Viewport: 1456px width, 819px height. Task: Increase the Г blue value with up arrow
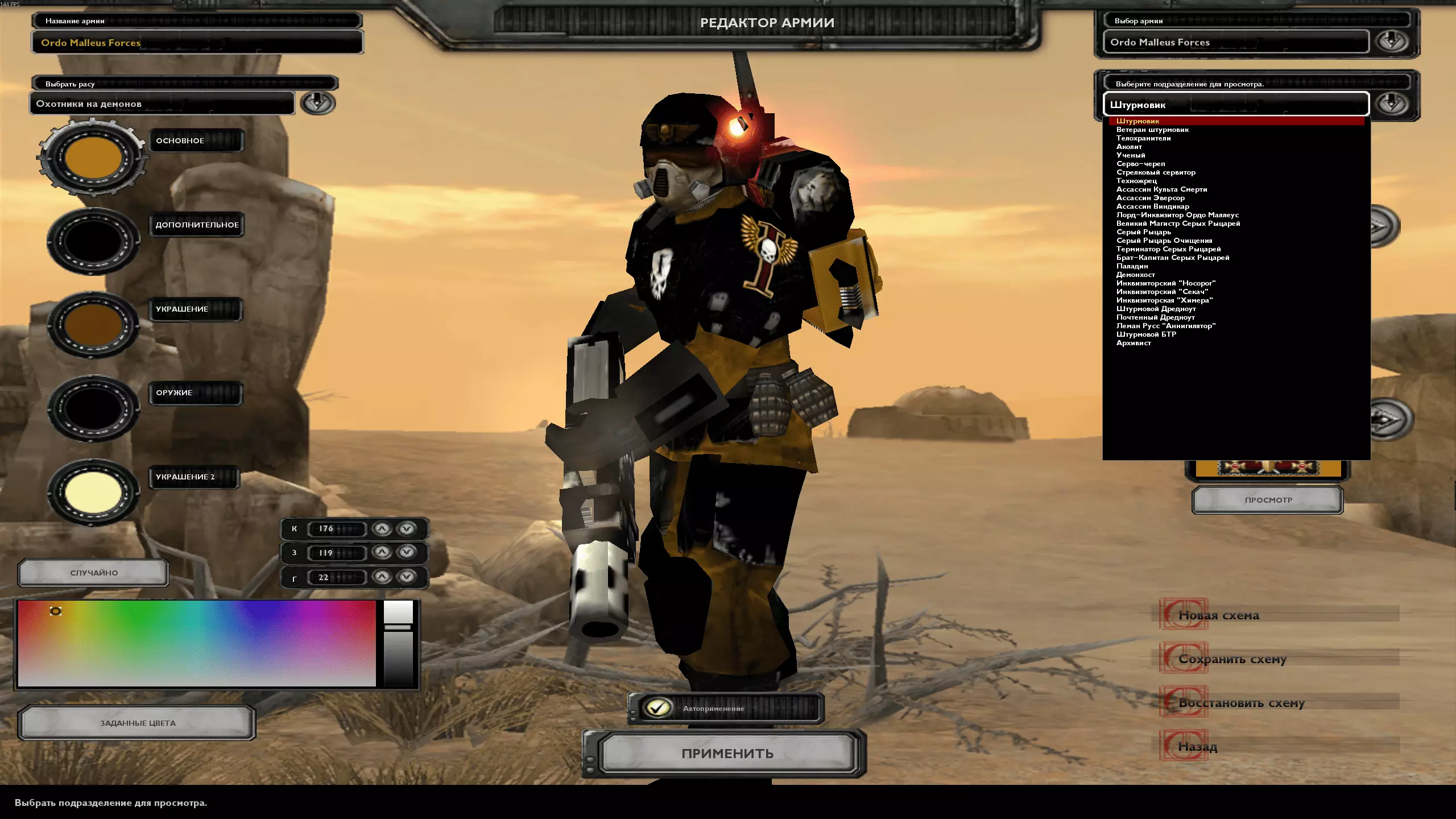coord(382,577)
